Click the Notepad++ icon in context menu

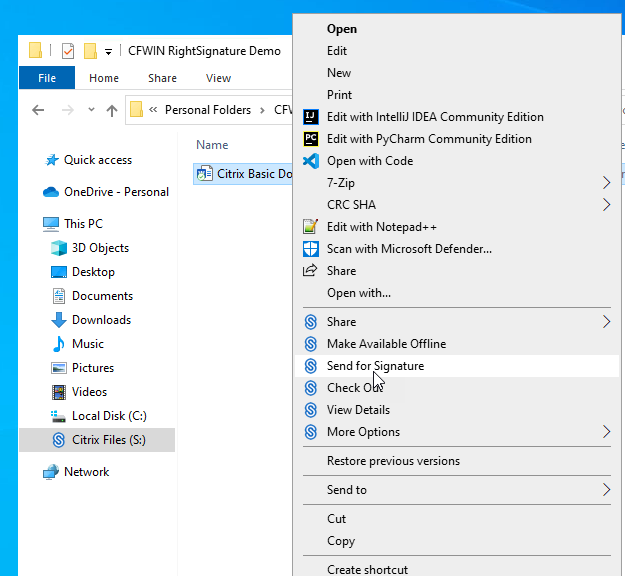(310, 227)
